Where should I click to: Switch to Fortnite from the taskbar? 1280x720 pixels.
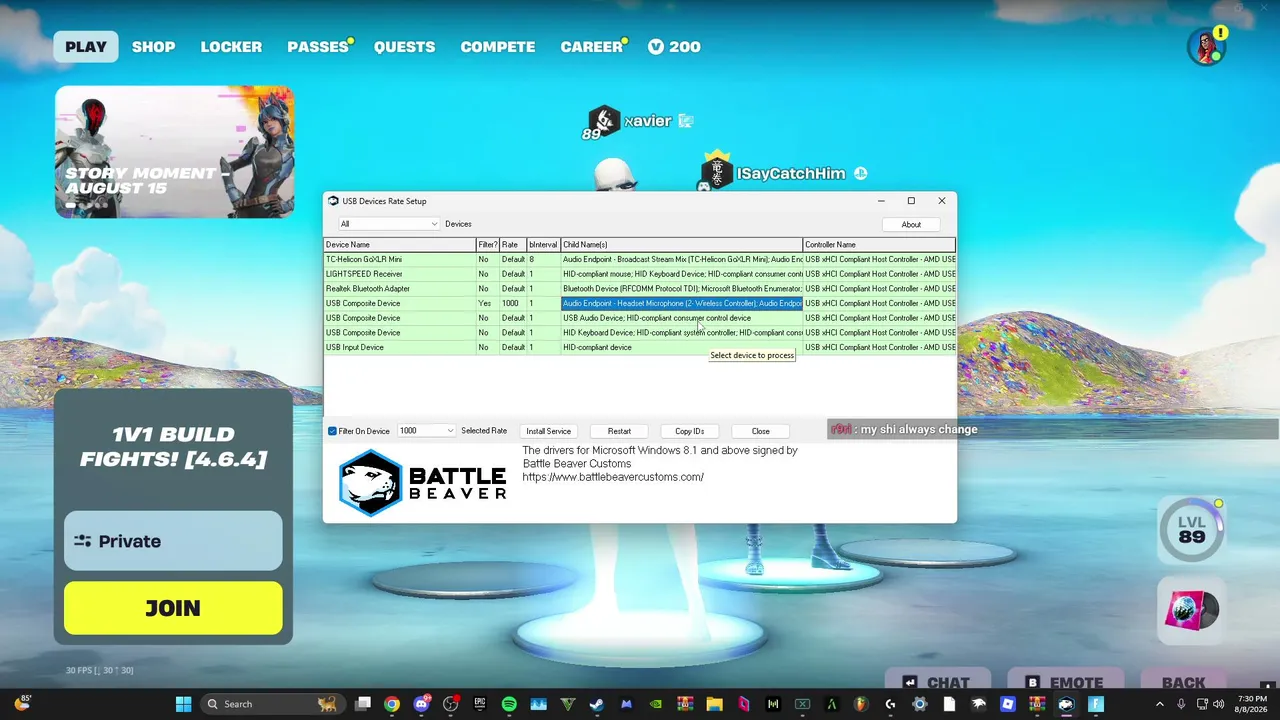click(x=1096, y=704)
